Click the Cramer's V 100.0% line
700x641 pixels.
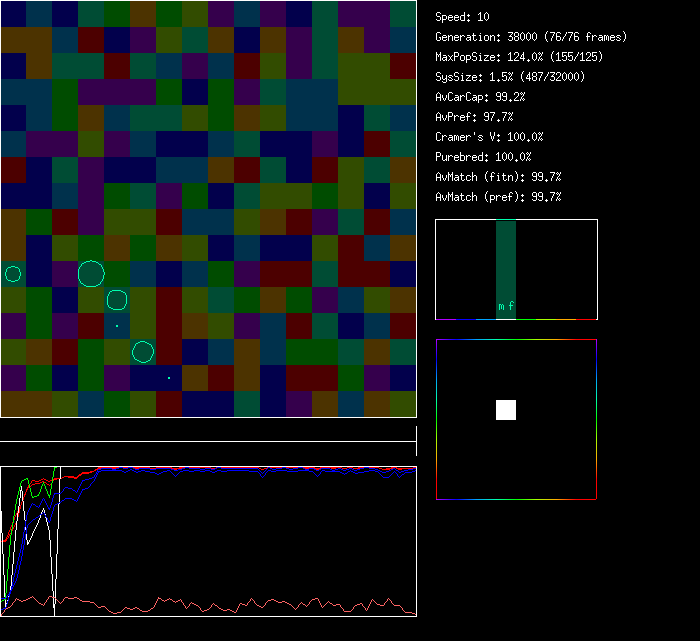point(490,137)
